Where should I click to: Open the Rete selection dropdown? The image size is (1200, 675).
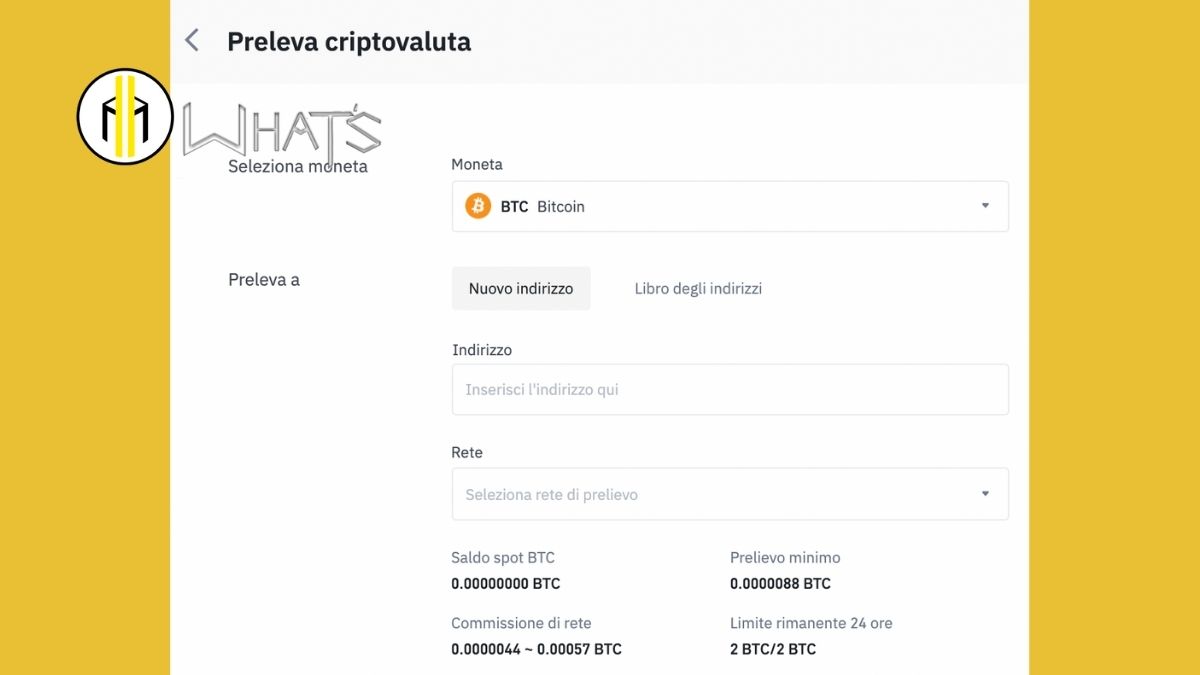coord(730,493)
